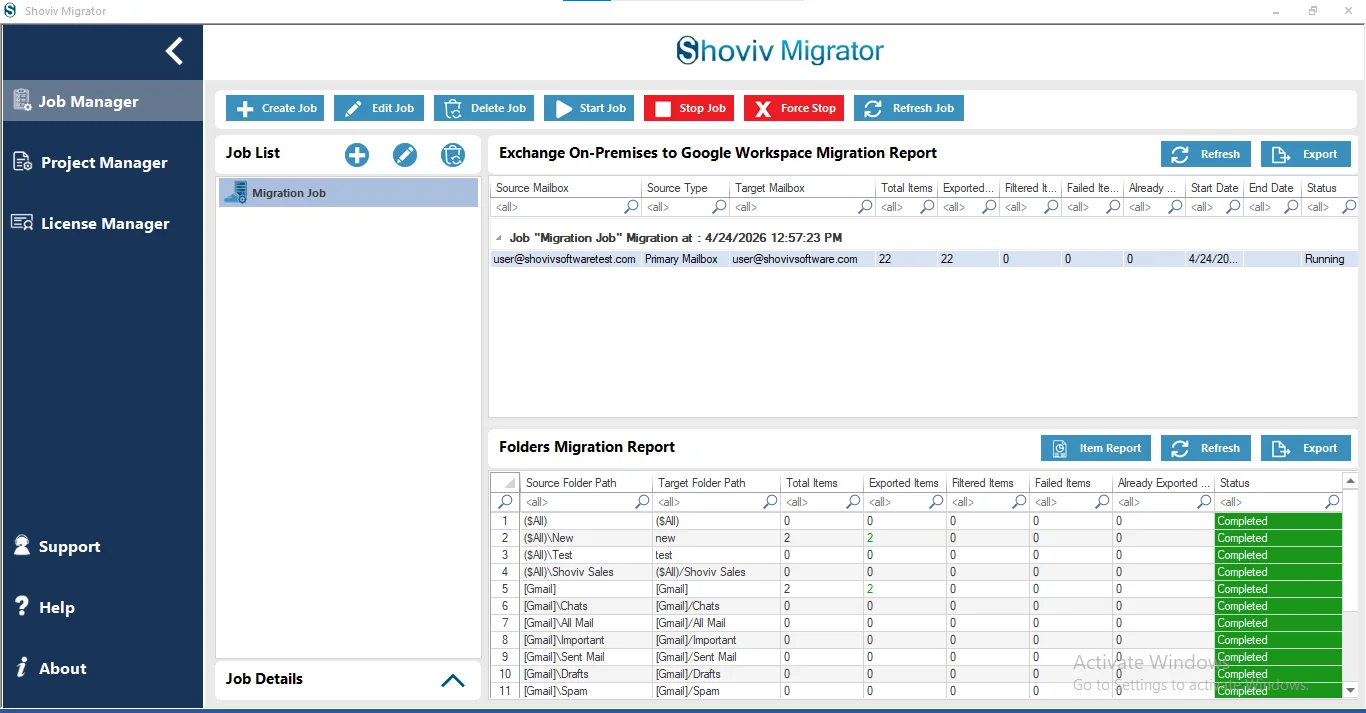Screen dimensions: 1366x713
Task: Click Target Folder Path filter search icon
Action: [771, 501]
